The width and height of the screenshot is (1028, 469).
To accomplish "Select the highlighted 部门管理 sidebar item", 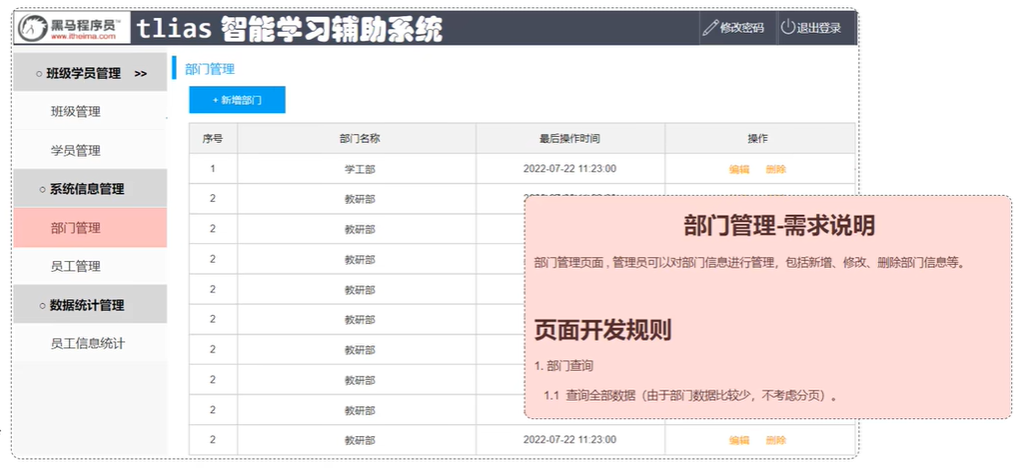I will (90, 228).
